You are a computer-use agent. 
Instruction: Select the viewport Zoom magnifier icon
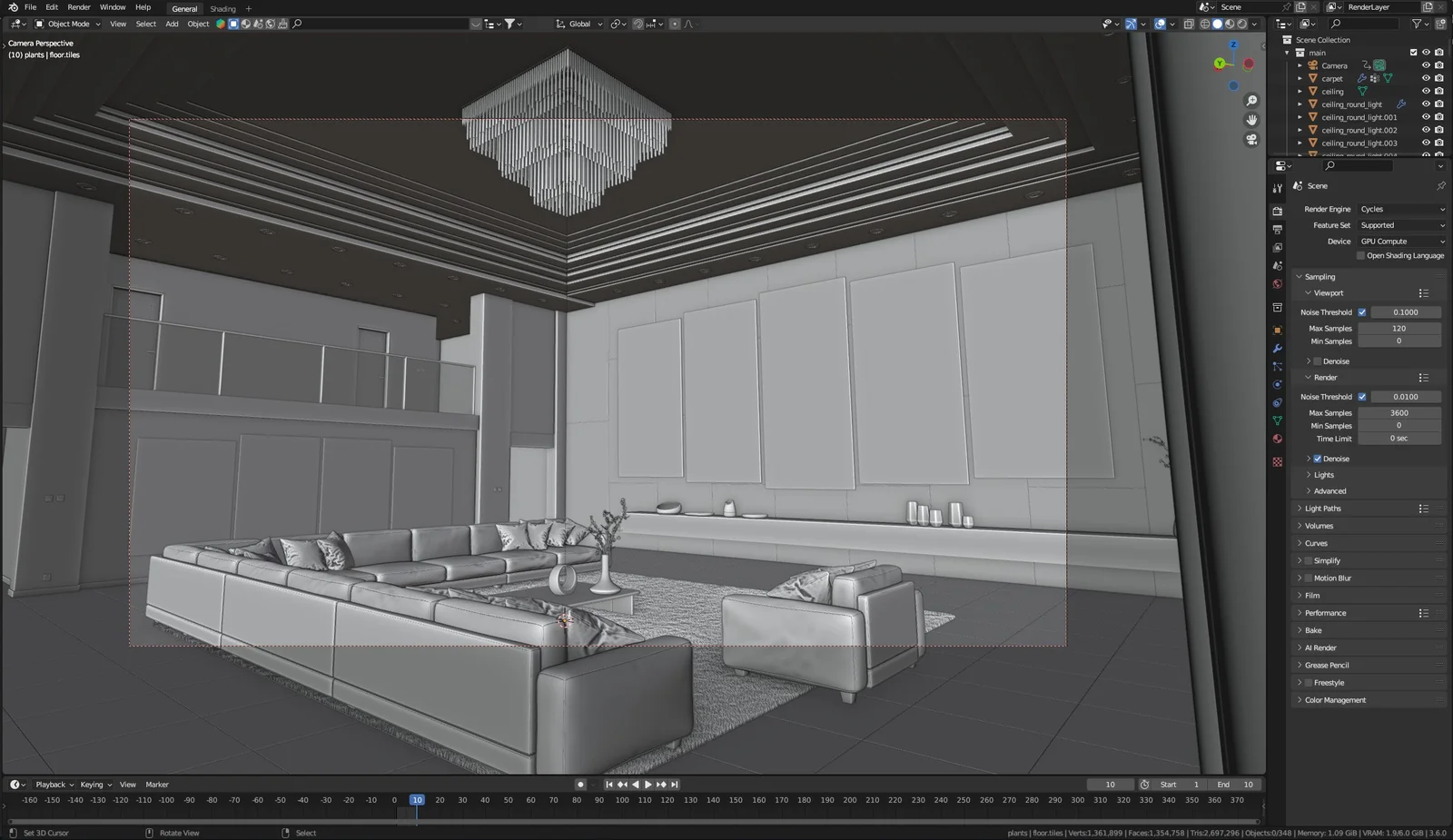tap(1251, 100)
